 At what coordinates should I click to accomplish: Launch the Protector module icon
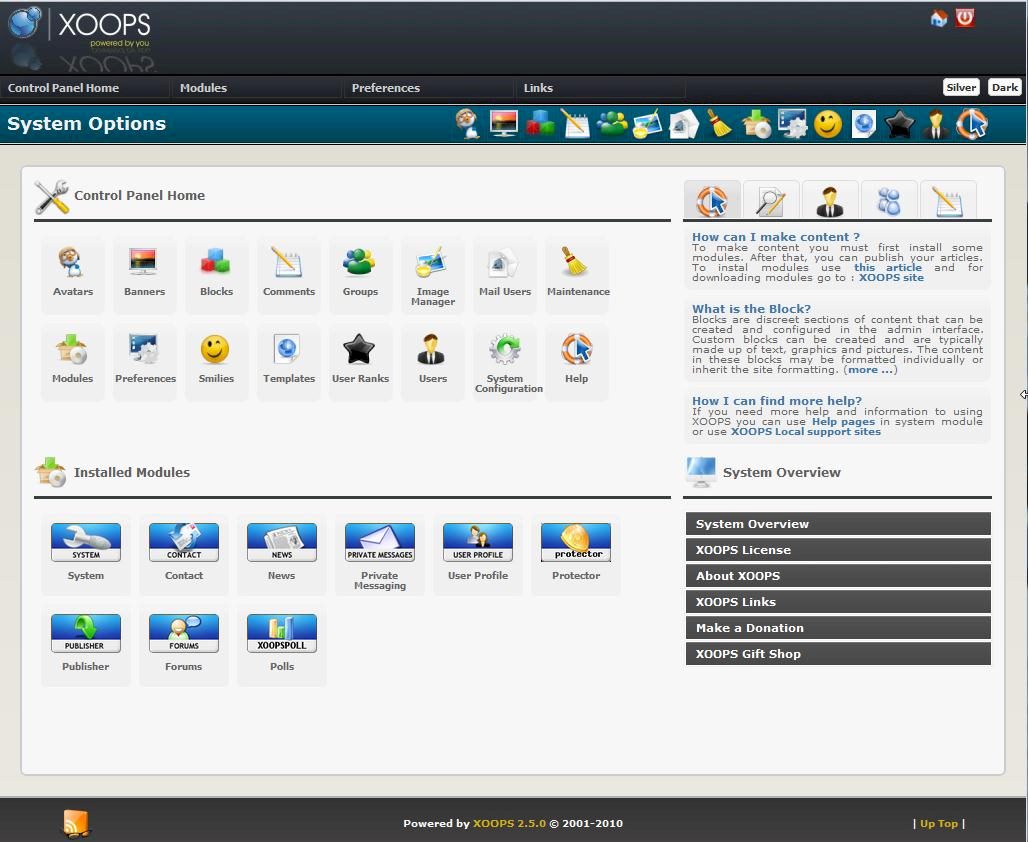tap(576, 551)
